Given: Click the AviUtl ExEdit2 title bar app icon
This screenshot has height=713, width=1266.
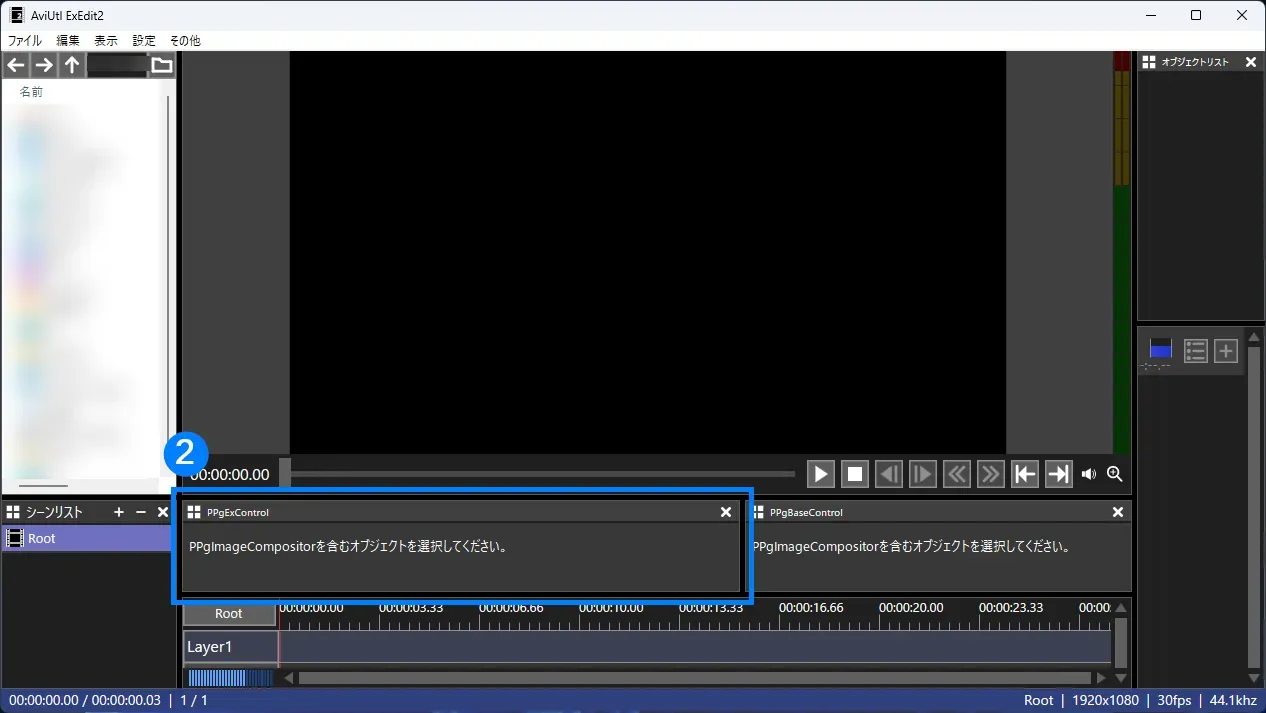Looking at the screenshot, I should [x=16, y=15].
